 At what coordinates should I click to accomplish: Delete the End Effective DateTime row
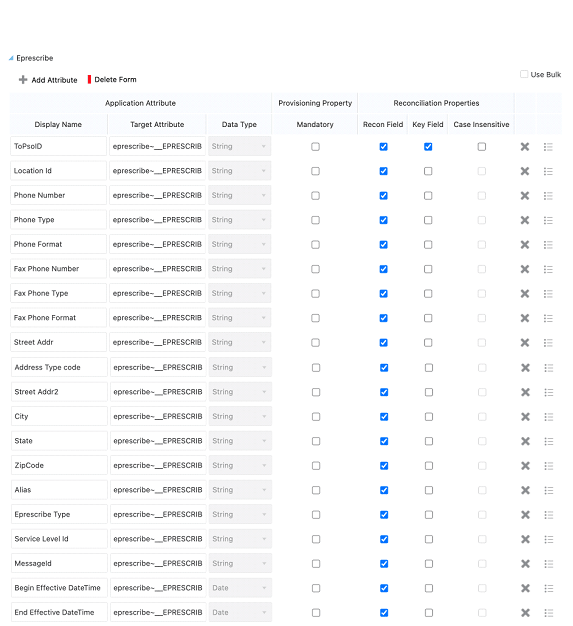pos(525,612)
